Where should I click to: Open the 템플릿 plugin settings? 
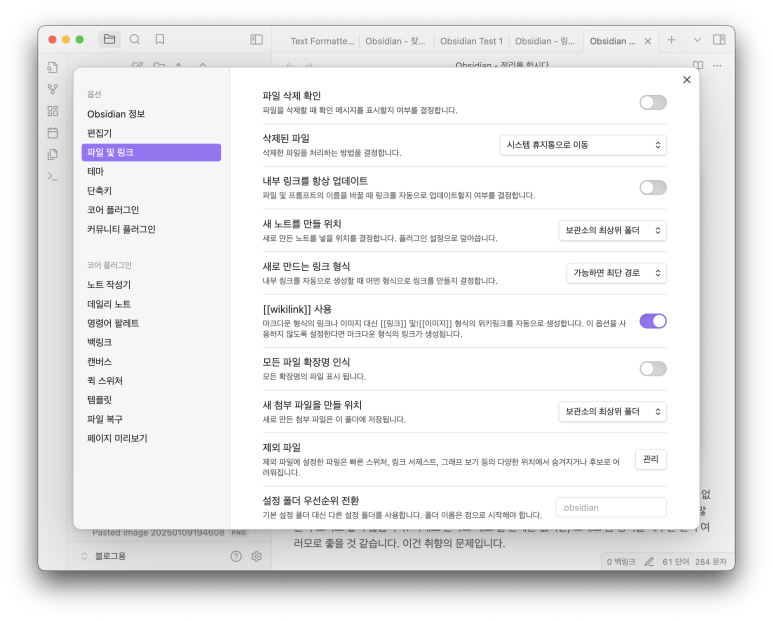point(151,400)
